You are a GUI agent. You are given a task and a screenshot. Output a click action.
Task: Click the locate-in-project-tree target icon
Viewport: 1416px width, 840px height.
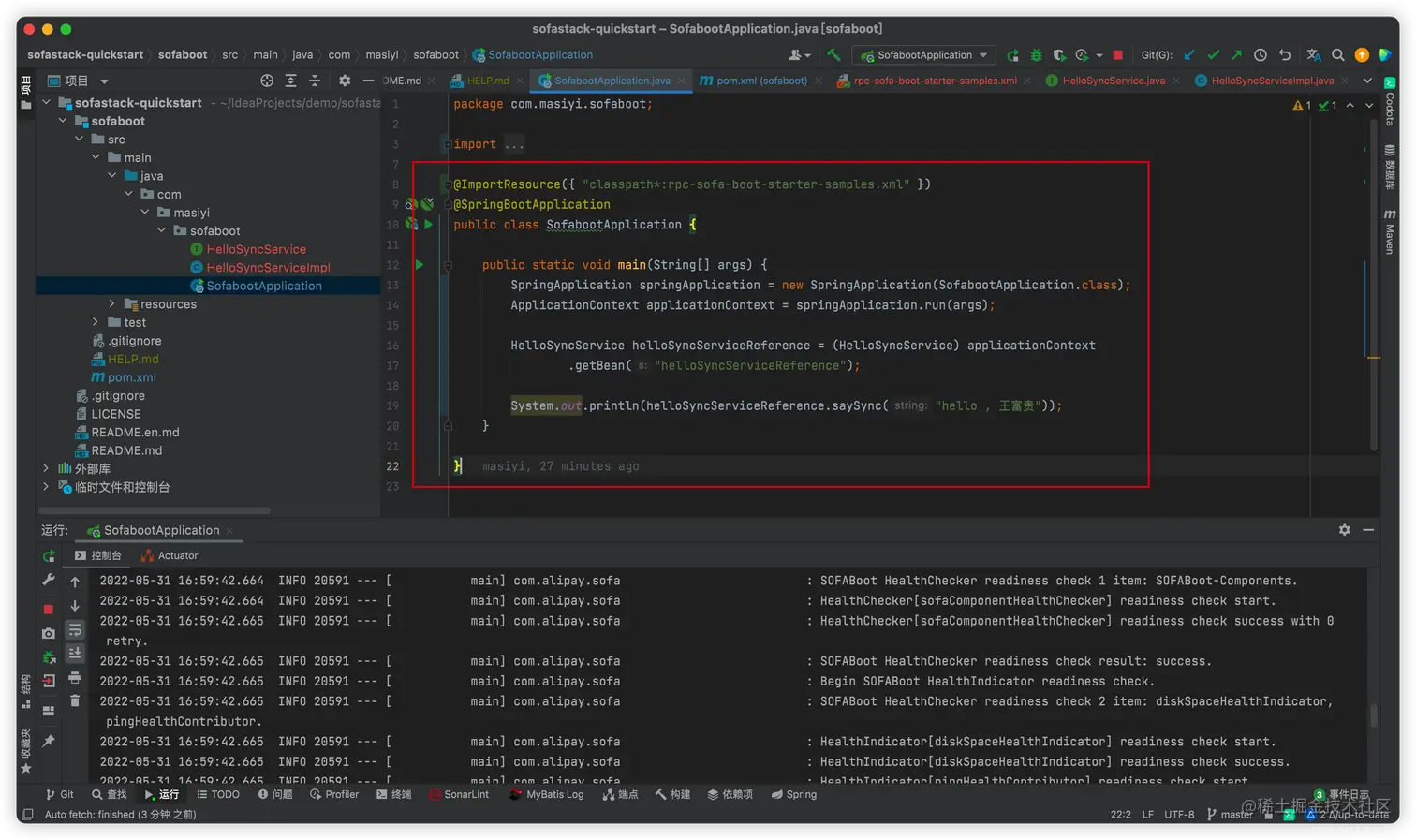tap(267, 81)
